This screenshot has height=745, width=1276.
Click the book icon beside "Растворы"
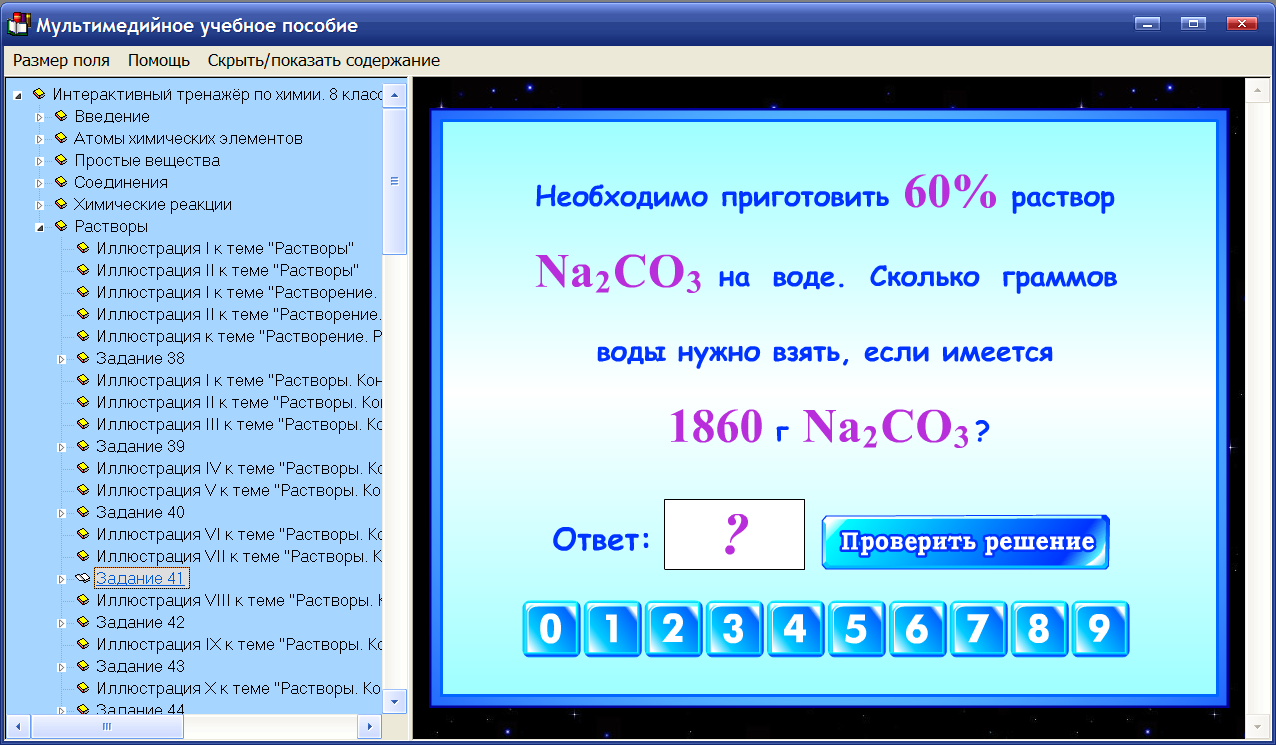tap(61, 226)
